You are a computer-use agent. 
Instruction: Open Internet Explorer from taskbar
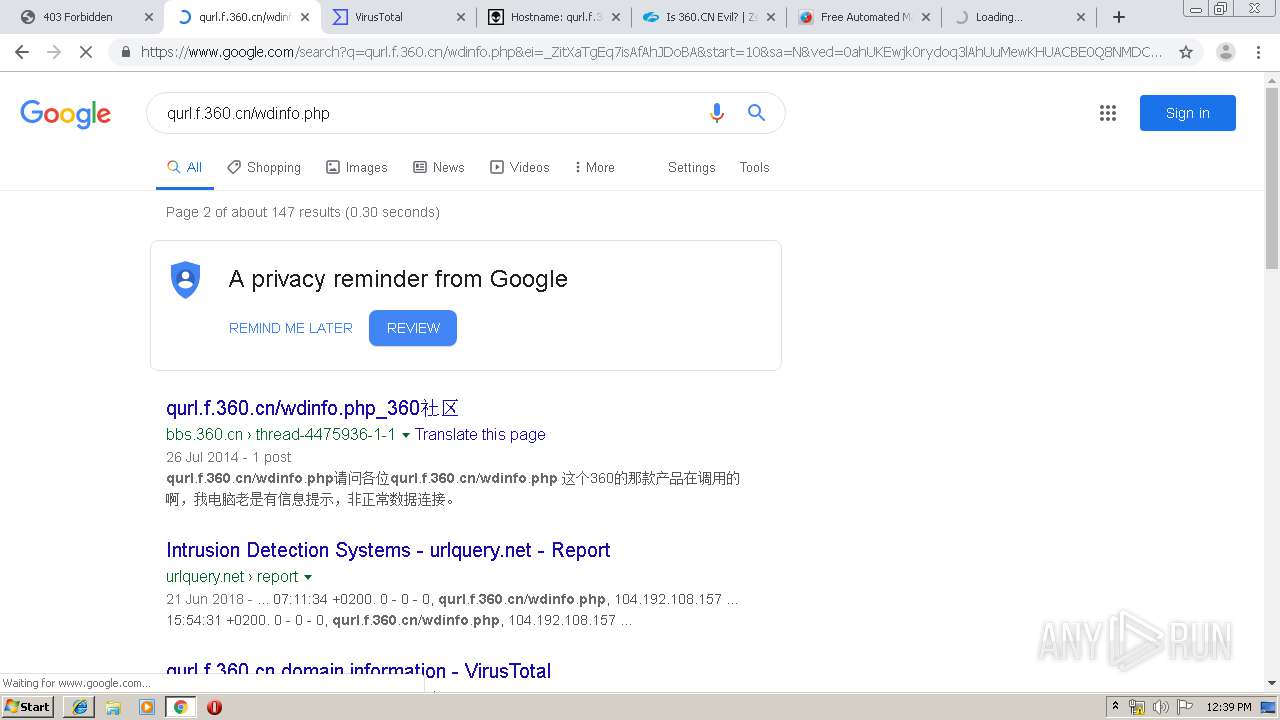(80, 707)
